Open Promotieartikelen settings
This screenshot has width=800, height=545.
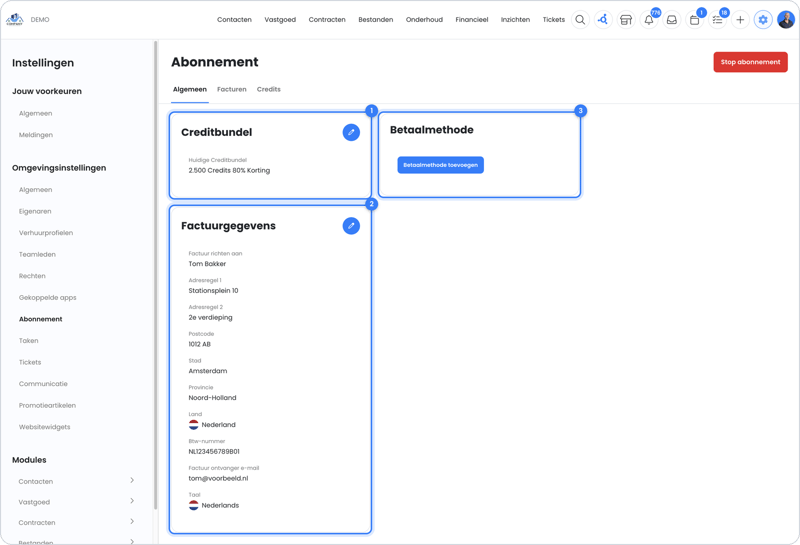click(47, 405)
